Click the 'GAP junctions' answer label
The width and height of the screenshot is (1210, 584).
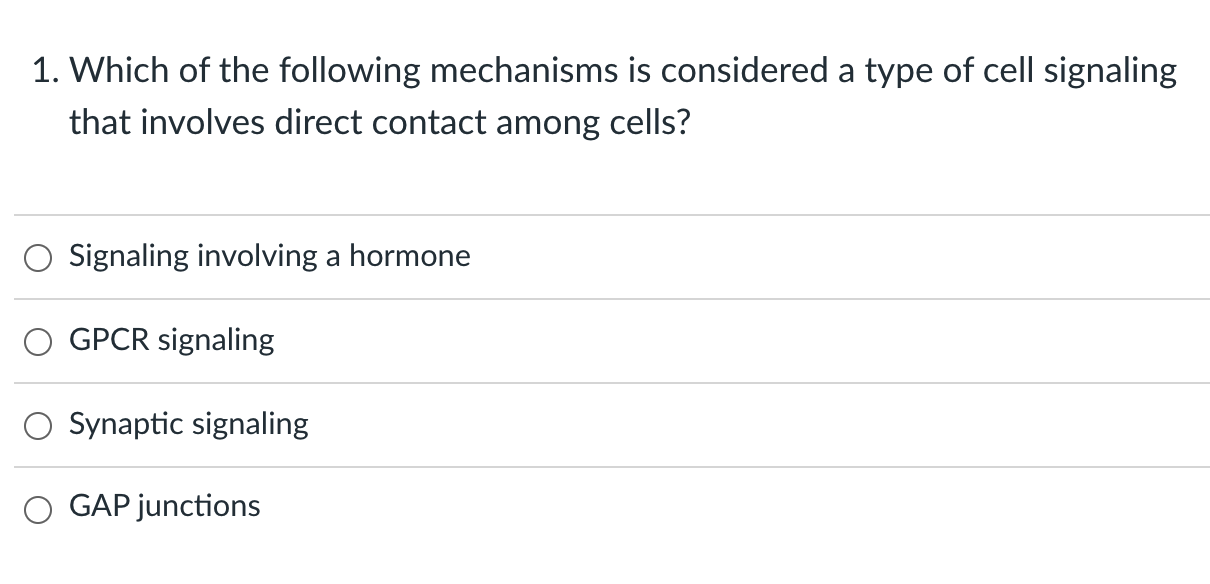[x=165, y=507]
